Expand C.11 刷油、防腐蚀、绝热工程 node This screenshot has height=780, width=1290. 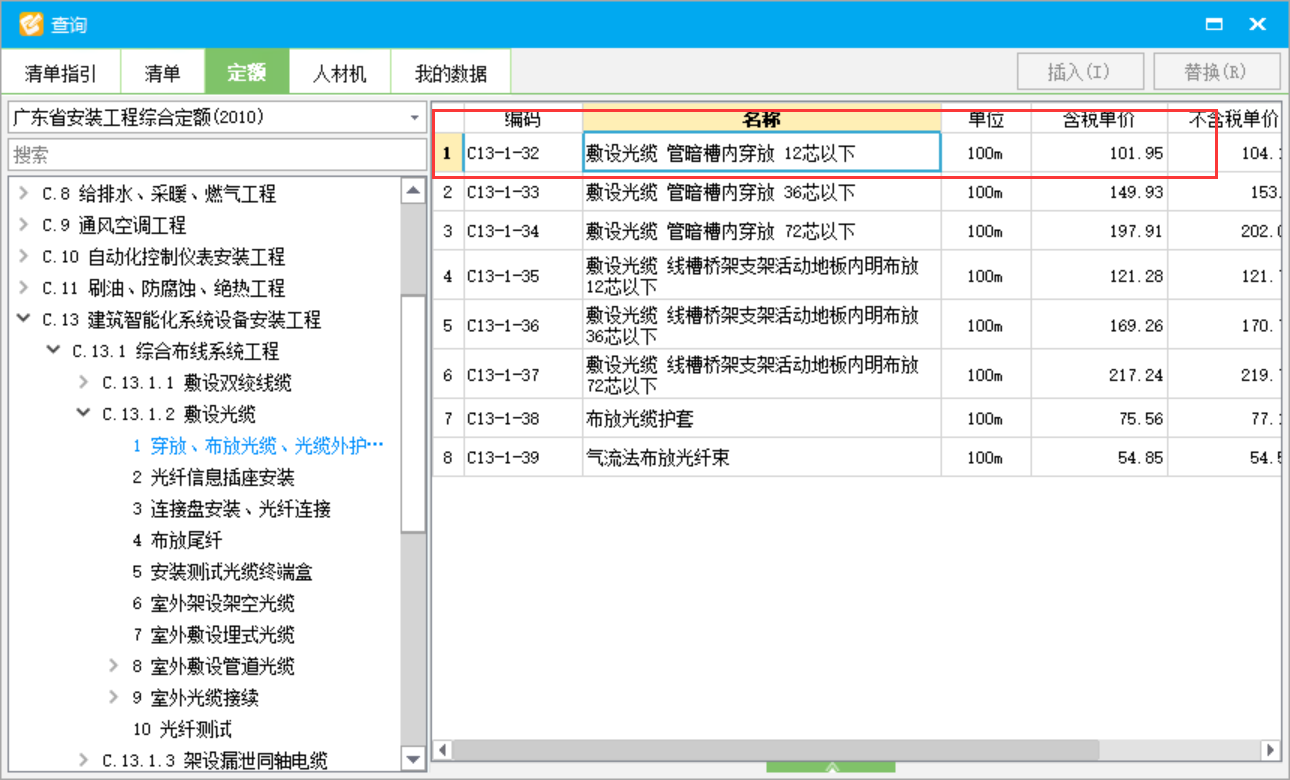23,288
